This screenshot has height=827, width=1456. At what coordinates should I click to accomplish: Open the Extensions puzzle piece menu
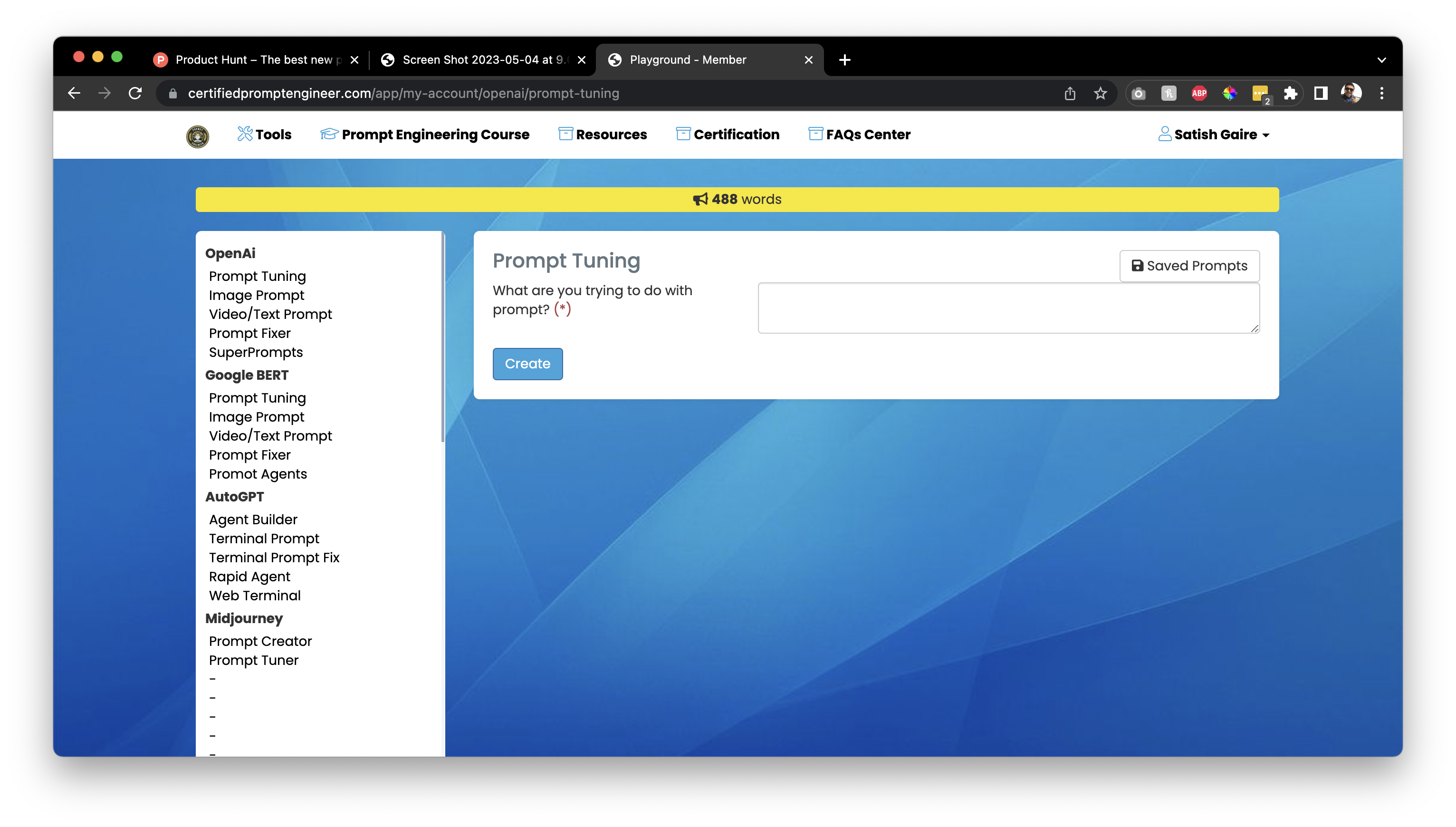tap(1290, 93)
